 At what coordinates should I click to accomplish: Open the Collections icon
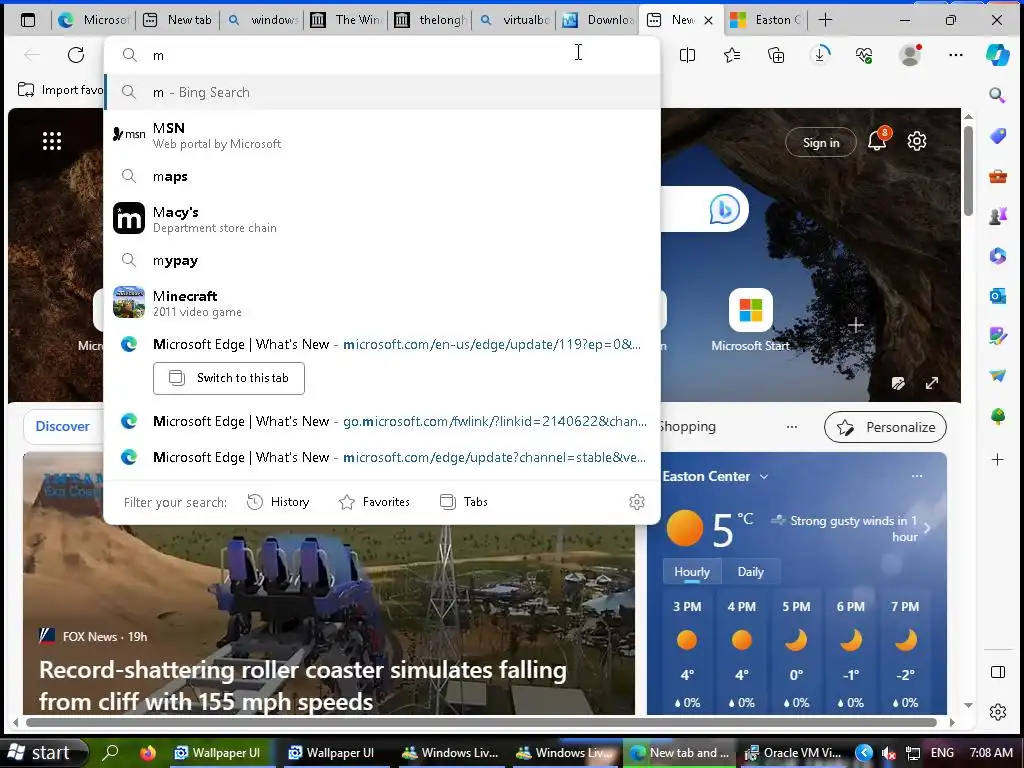coord(776,55)
